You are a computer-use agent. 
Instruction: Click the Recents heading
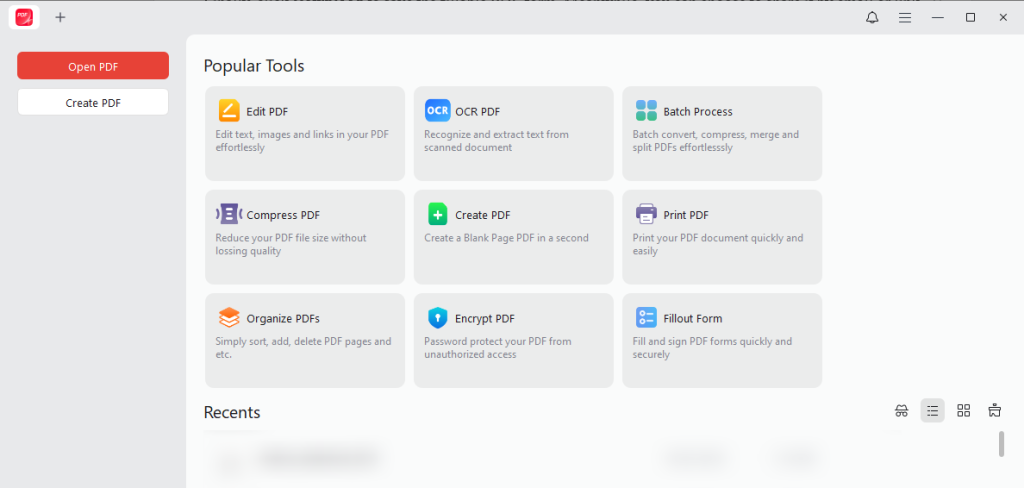(x=232, y=412)
